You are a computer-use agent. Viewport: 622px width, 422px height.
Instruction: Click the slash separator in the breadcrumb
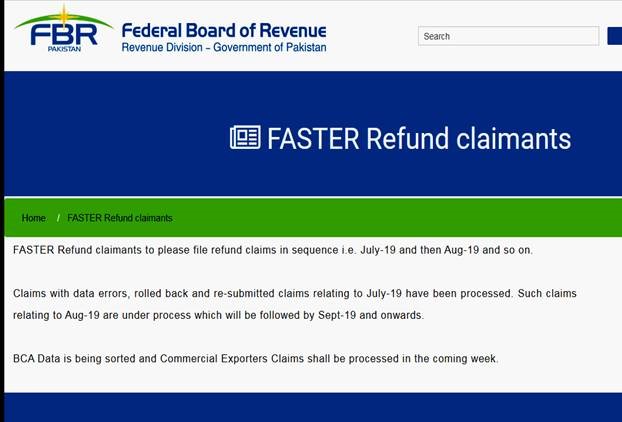[58, 218]
